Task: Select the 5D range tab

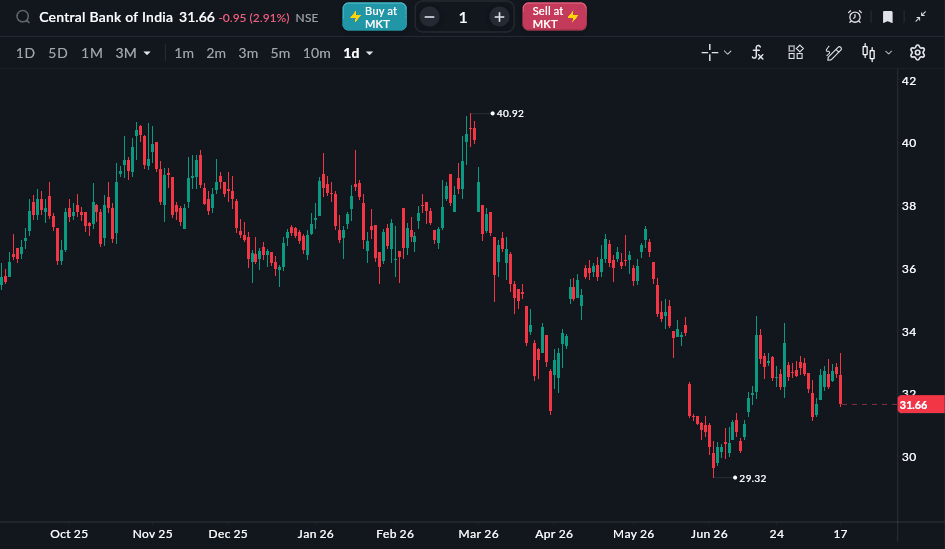Action: tap(58, 53)
